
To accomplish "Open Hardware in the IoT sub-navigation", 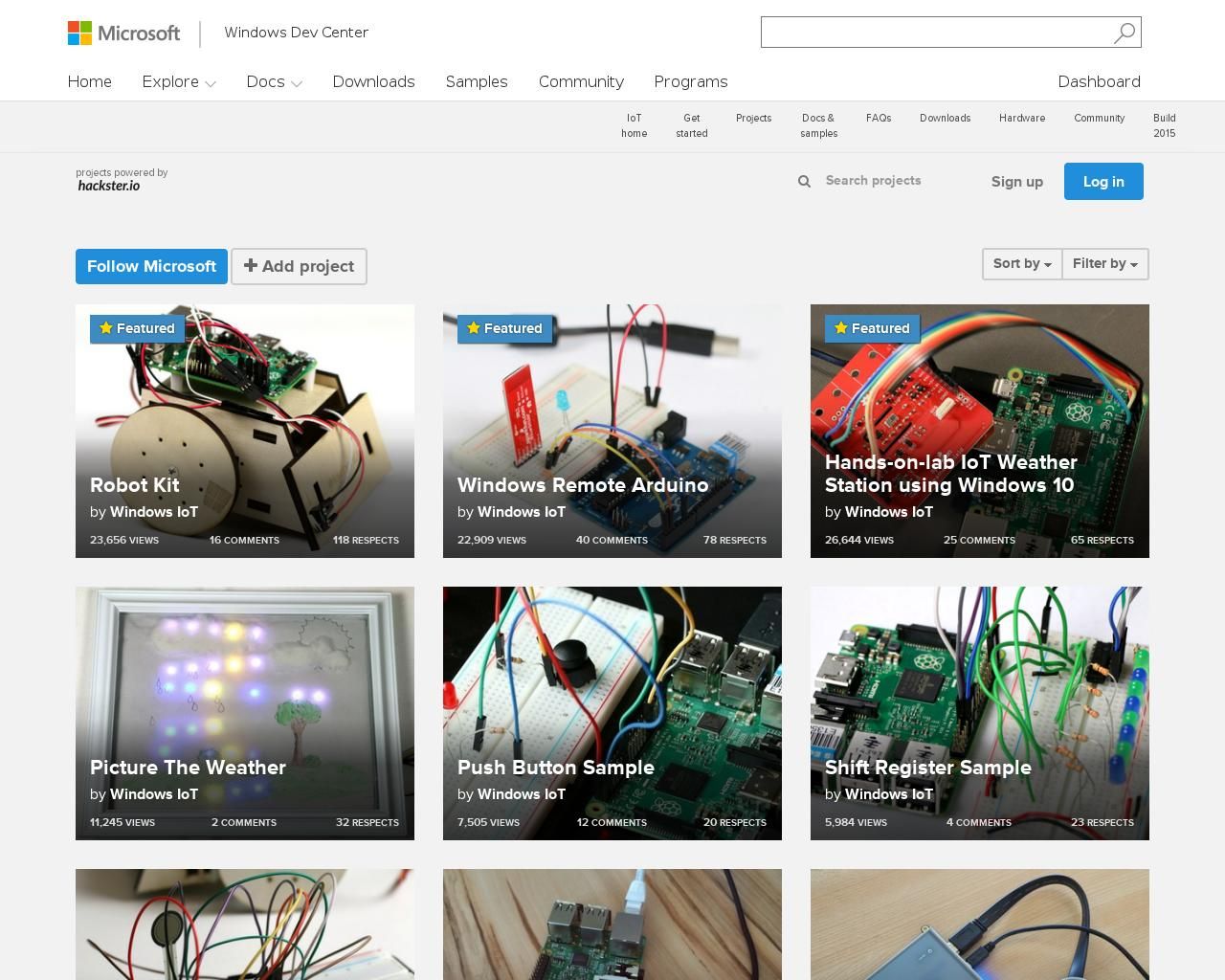I will (1022, 118).
